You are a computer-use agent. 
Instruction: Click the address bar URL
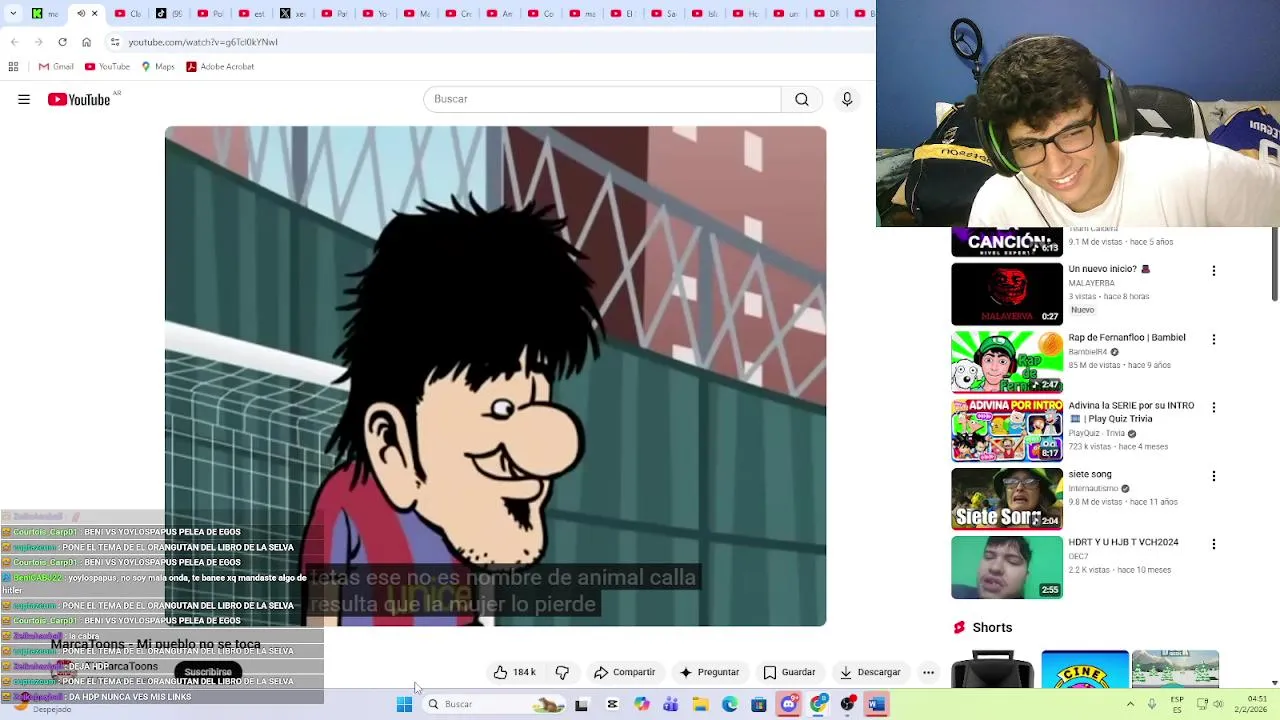203,42
